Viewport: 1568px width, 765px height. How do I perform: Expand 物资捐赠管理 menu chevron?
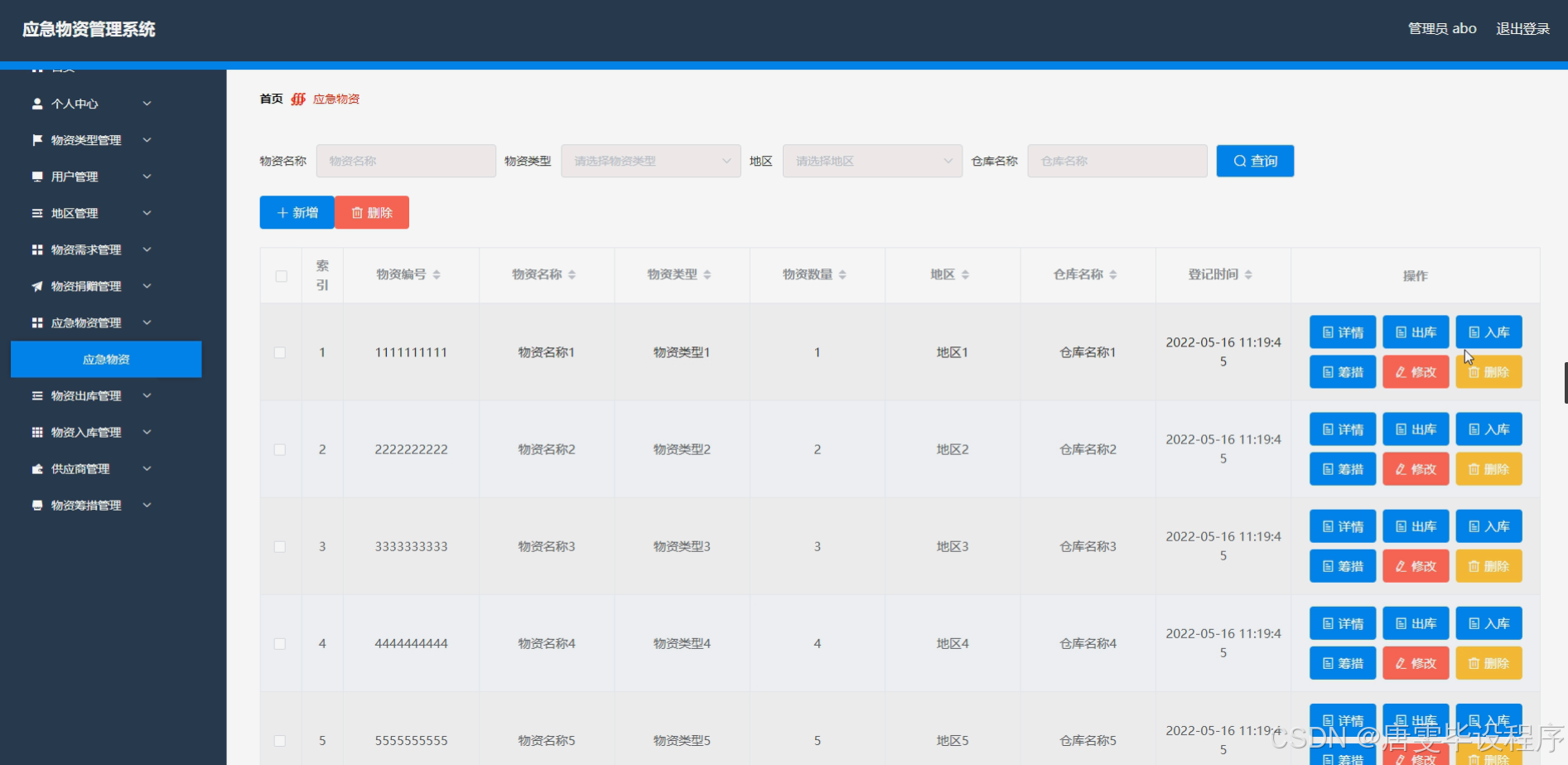pyautogui.click(x=147, y=286)
